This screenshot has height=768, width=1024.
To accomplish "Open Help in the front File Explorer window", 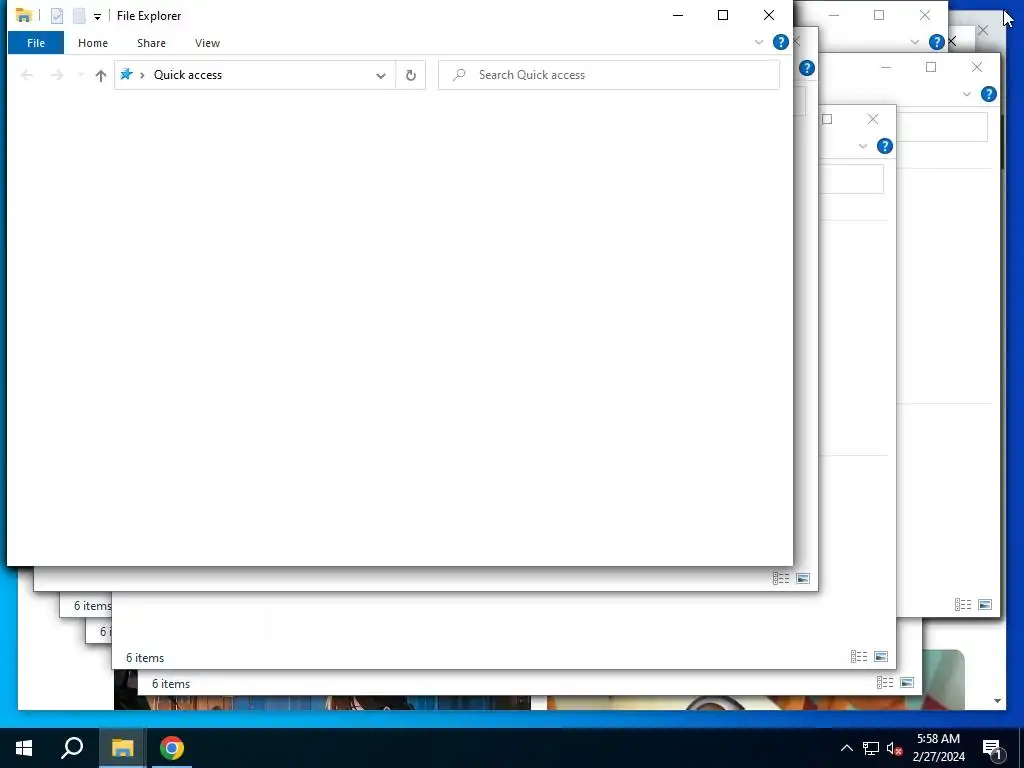I will (780, 42).
